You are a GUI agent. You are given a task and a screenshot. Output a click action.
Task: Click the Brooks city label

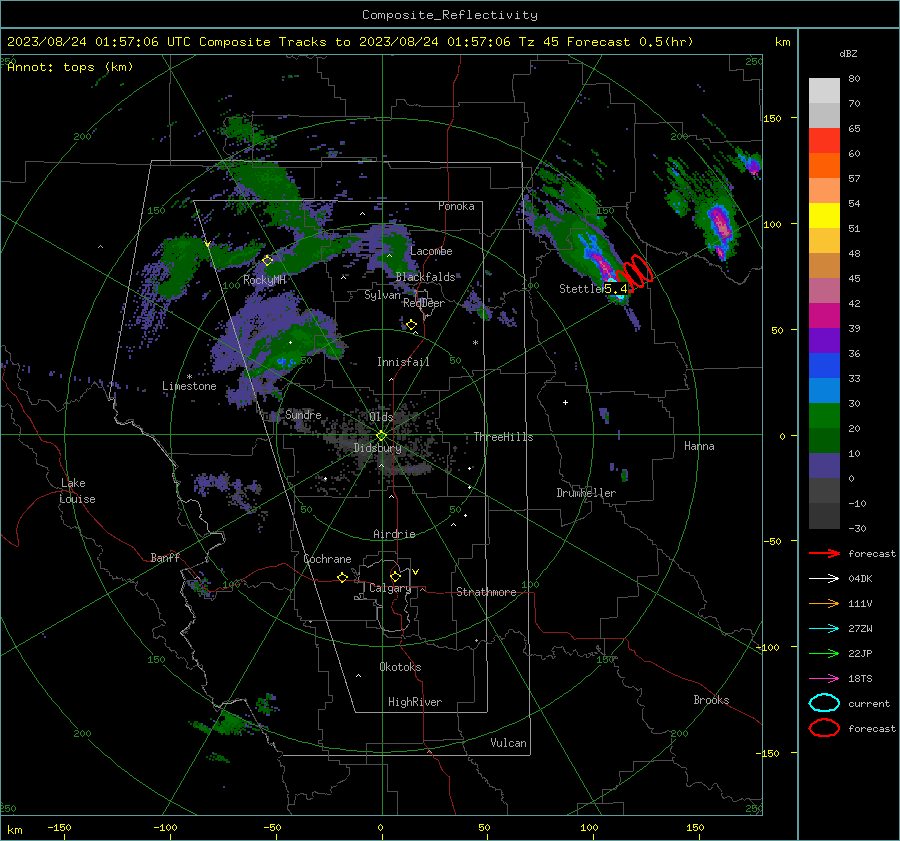click(711, 700)
